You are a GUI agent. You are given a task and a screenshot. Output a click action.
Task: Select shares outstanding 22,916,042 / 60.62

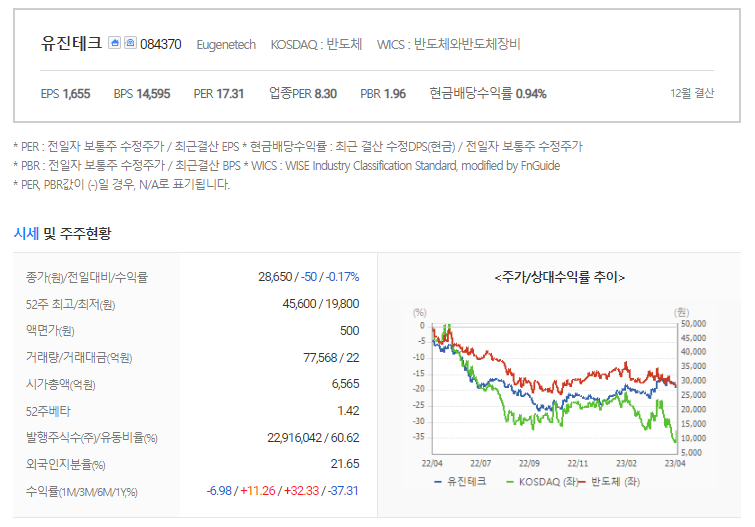click(313, 438)
